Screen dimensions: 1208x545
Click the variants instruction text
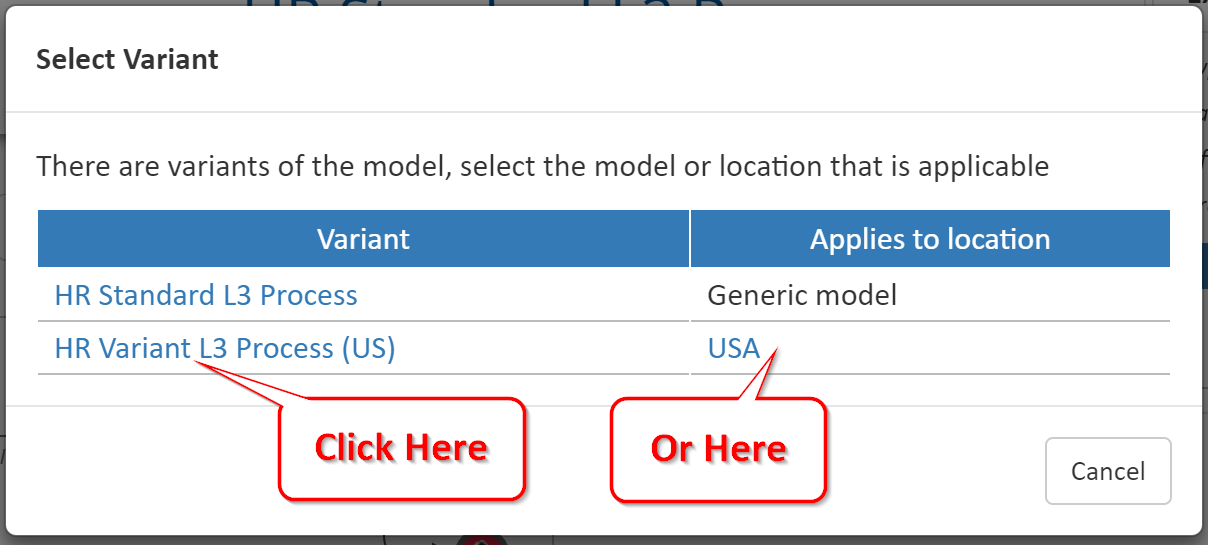point(542,166)
